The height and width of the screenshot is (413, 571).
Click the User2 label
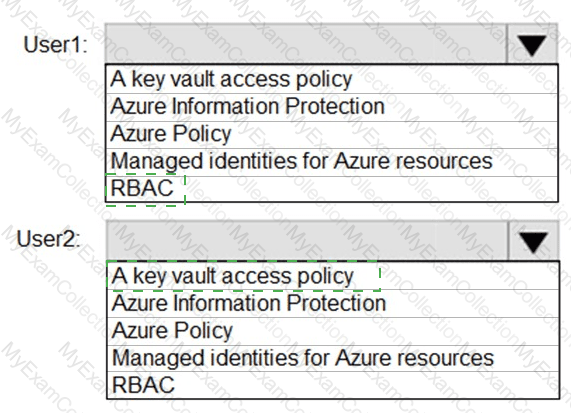tap(48, 239)
